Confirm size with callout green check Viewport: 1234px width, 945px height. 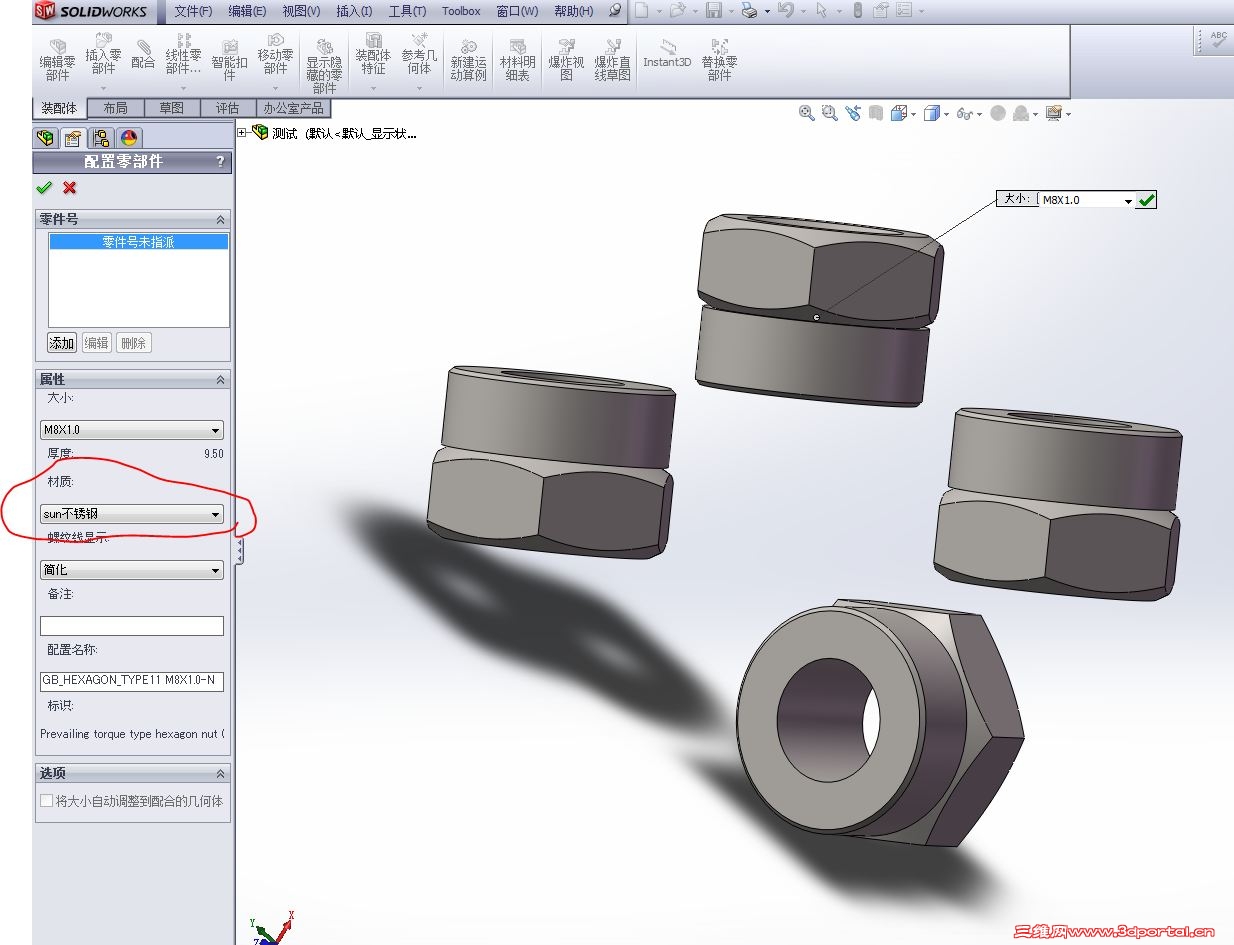tap(1147, 200)
